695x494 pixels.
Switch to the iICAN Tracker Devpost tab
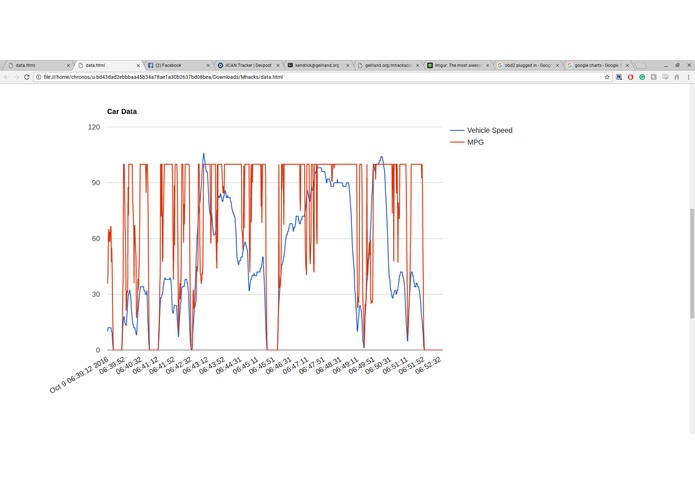pos(246,66)
